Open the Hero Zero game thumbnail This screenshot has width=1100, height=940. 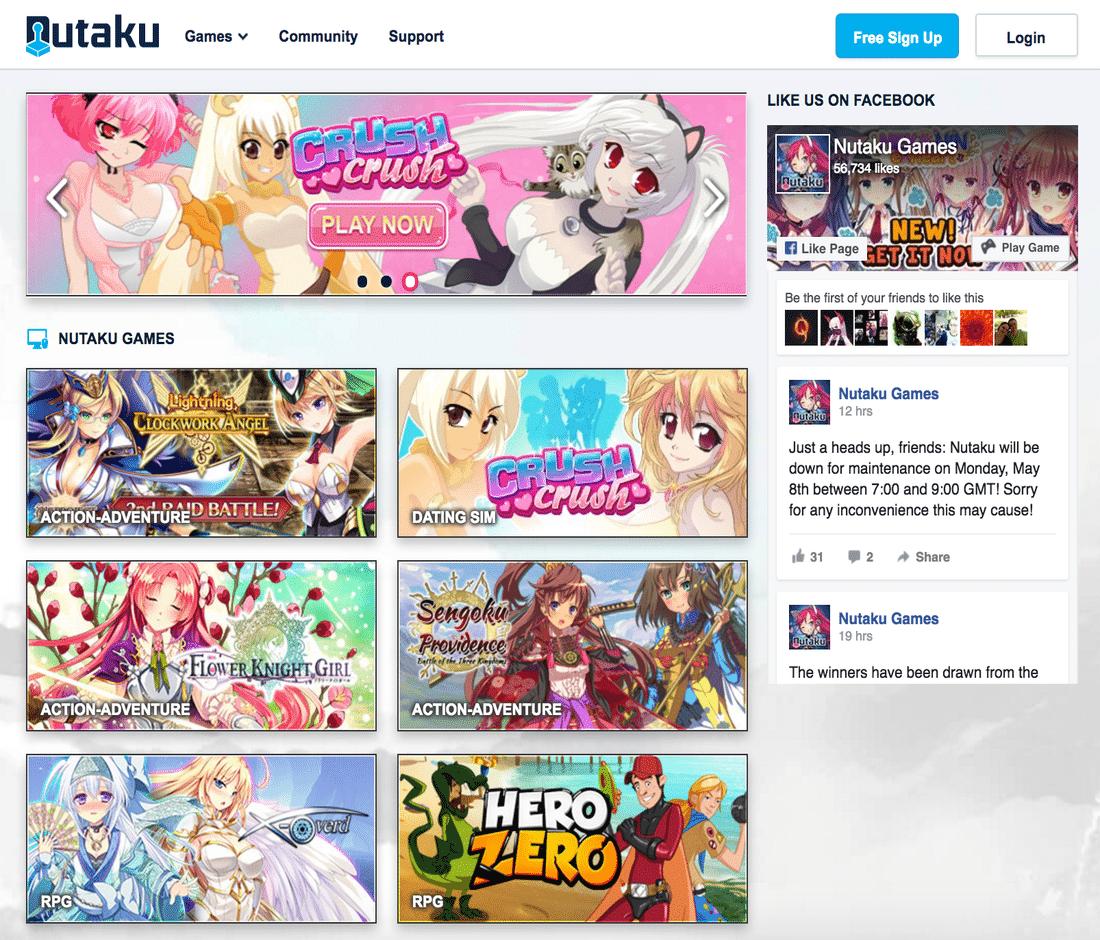click(x=572, y=839)
